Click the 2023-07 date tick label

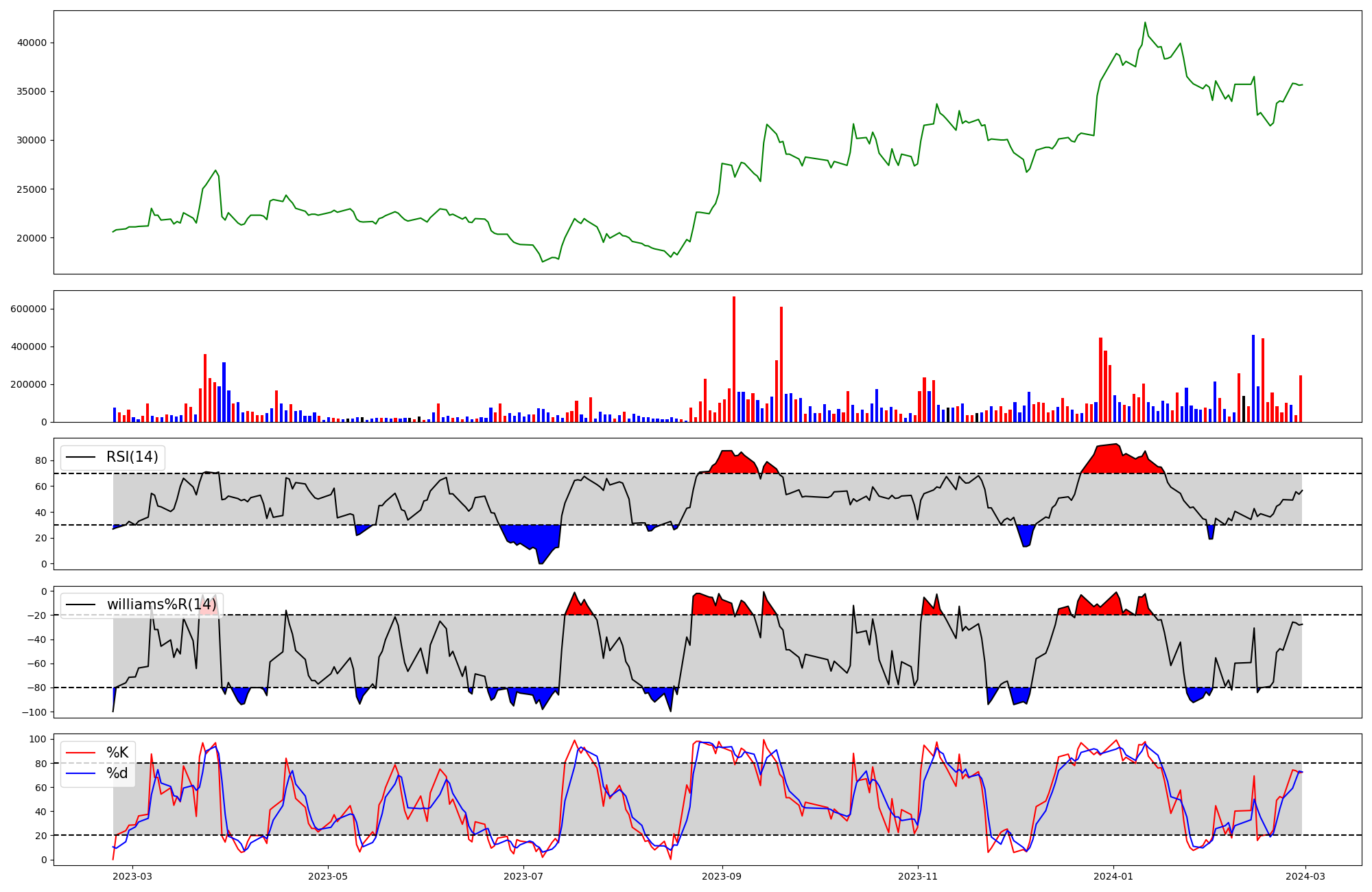point(523,876)
